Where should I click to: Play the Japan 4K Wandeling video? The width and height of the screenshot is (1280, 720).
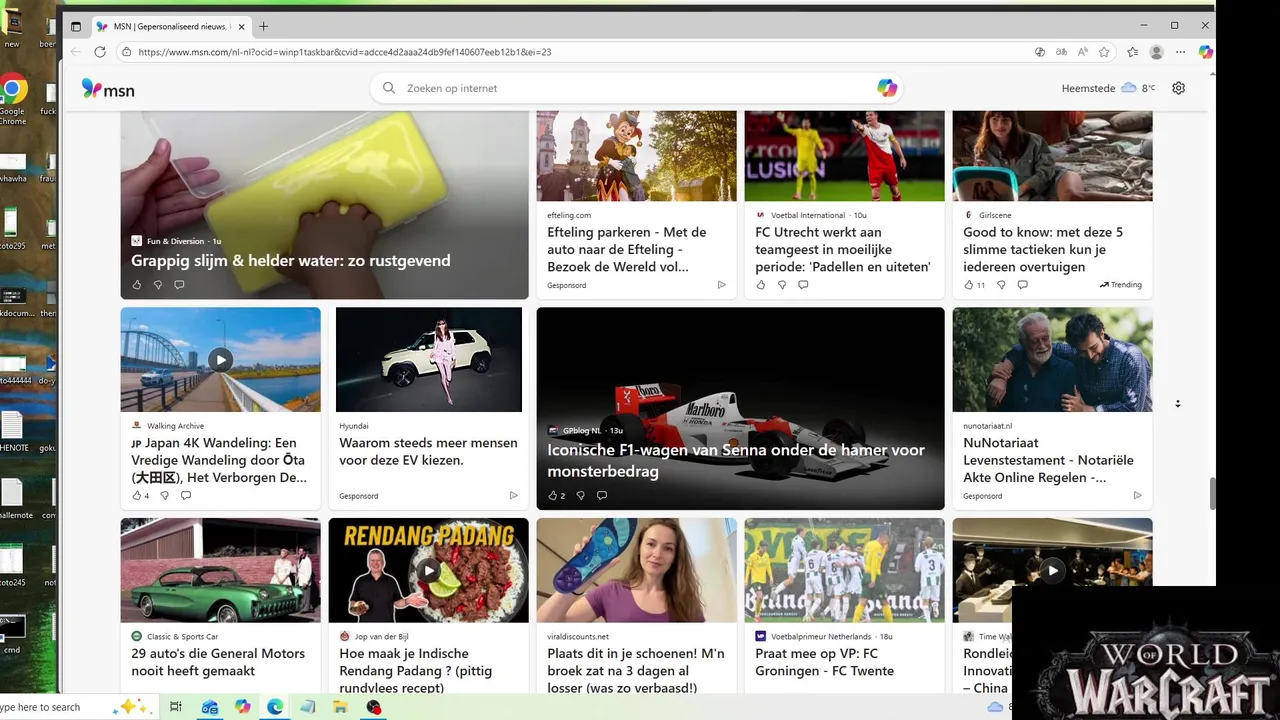(220, 360)
